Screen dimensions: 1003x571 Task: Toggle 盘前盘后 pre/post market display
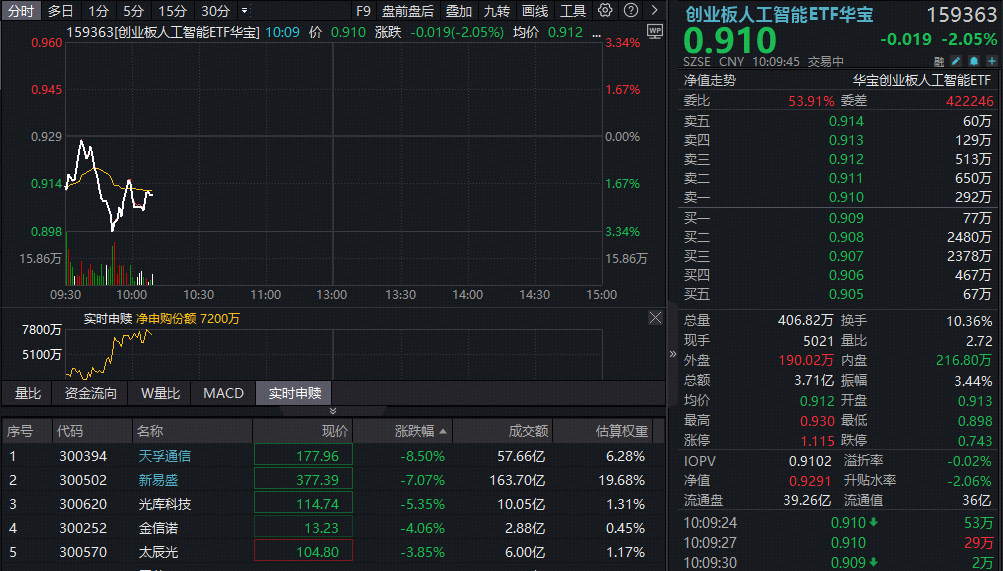click(407, 11)
